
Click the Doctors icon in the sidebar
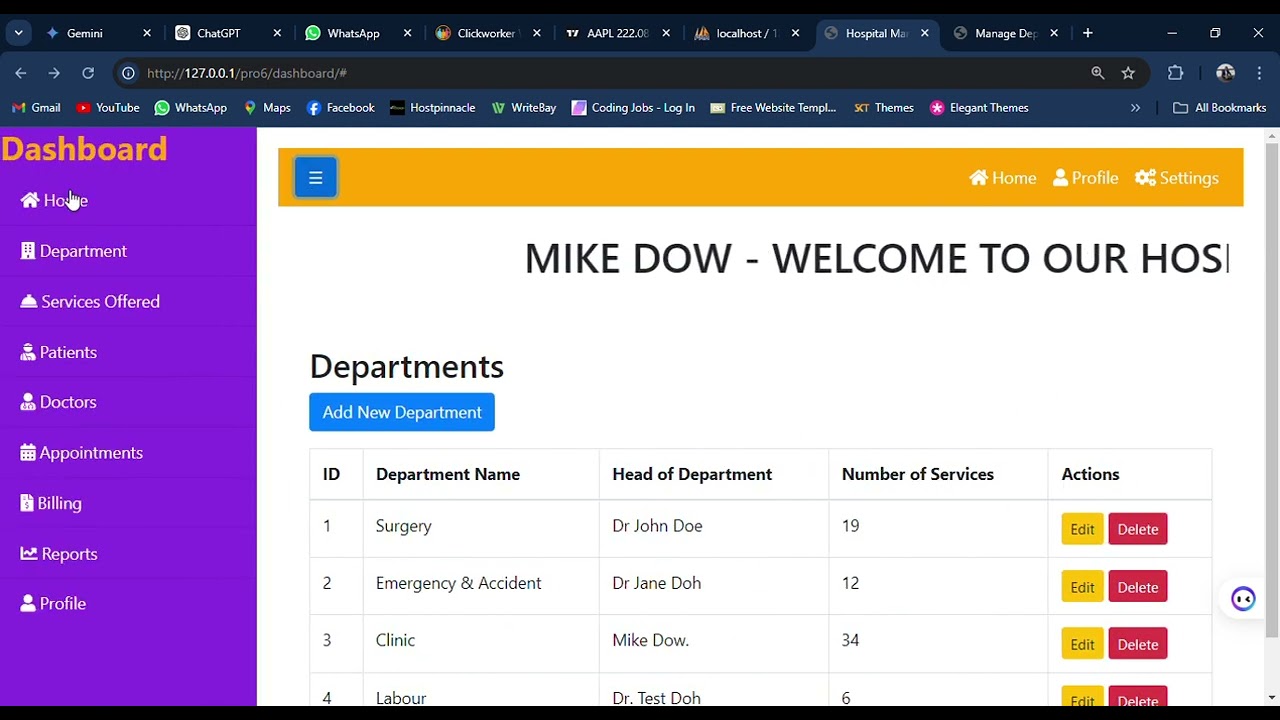pos(28,402)
